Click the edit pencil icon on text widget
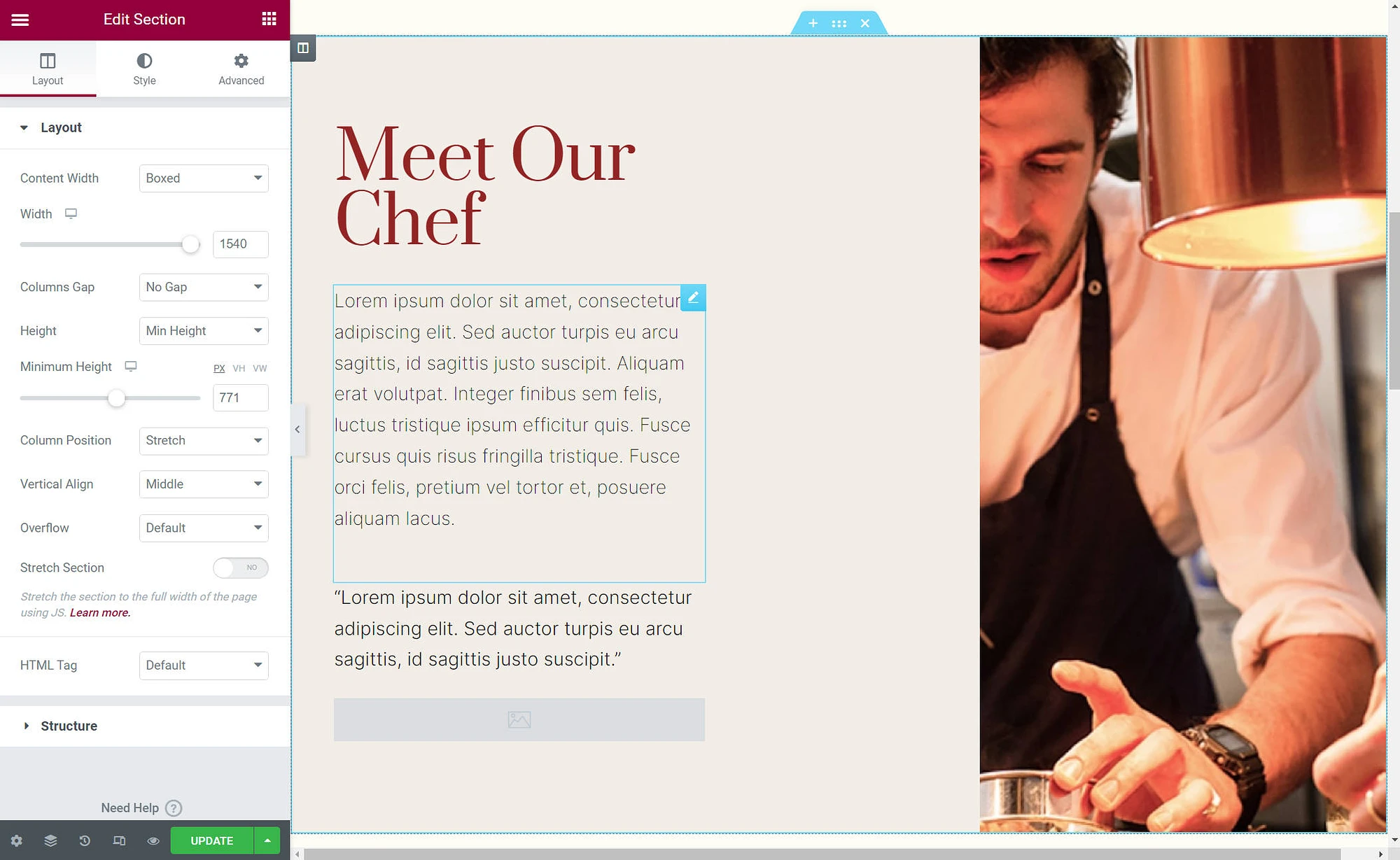1400x860 pixels. [x=692, y=297]
